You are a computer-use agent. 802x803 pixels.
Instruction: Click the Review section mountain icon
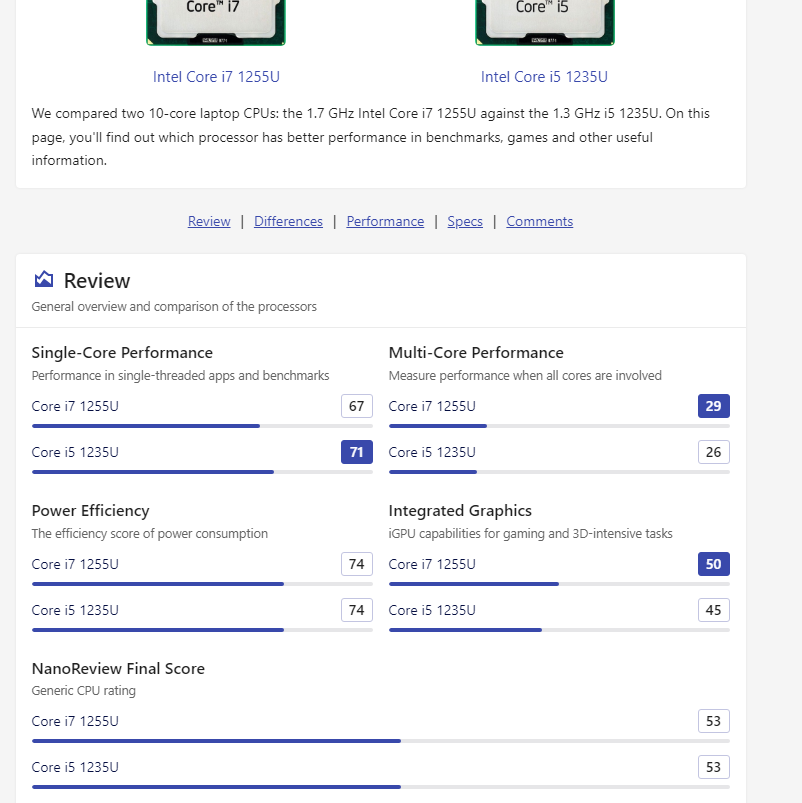click(x=43, y=280)
